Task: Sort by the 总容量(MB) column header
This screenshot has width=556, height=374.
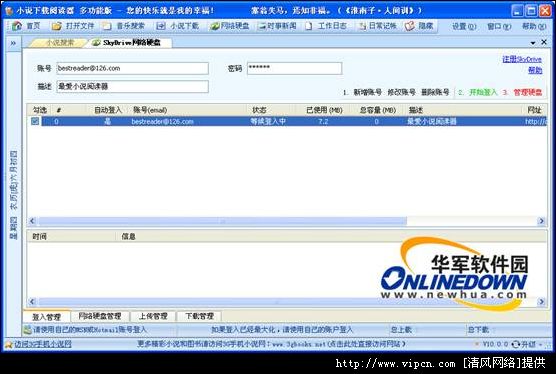Action: click(378, 110)
